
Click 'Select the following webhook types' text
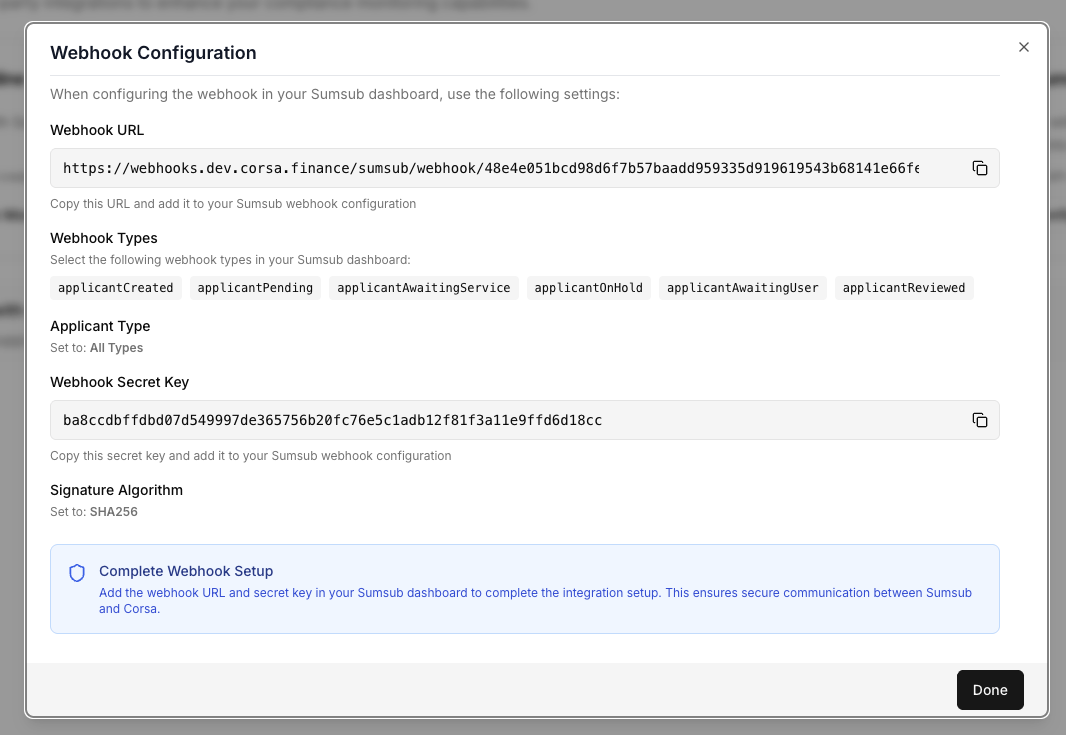pyautogui.click(x=230, y=260)
